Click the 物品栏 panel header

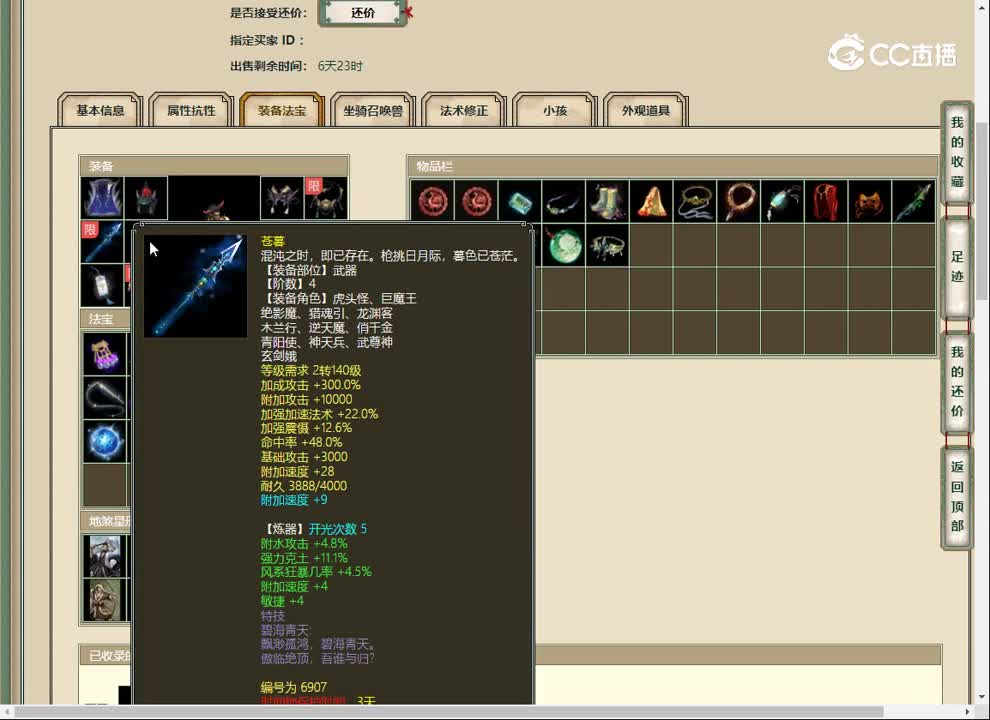pos(672,166)
